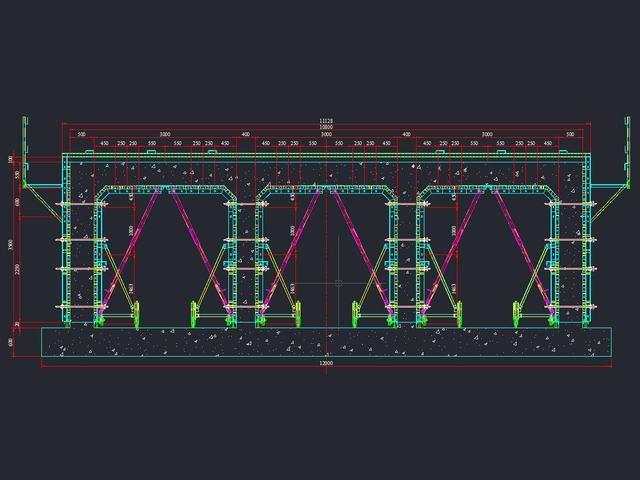Image resolution: width=640 pixels, height=480 pixels.
Task: Select the concrete base slab hatch
Action: [327, 342]
